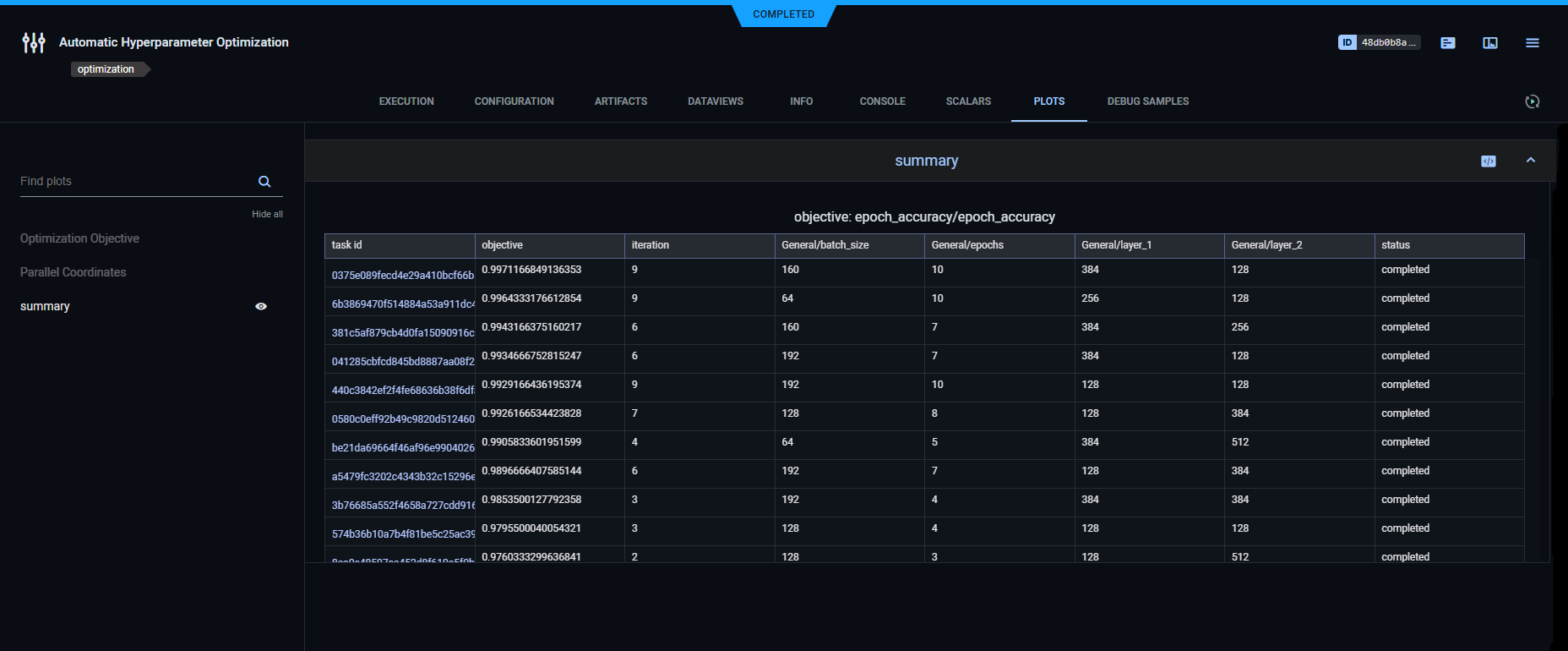Screen dimensions: 1568x651
Task: Open the details view panel icon
Action: tap(1489, 43)
